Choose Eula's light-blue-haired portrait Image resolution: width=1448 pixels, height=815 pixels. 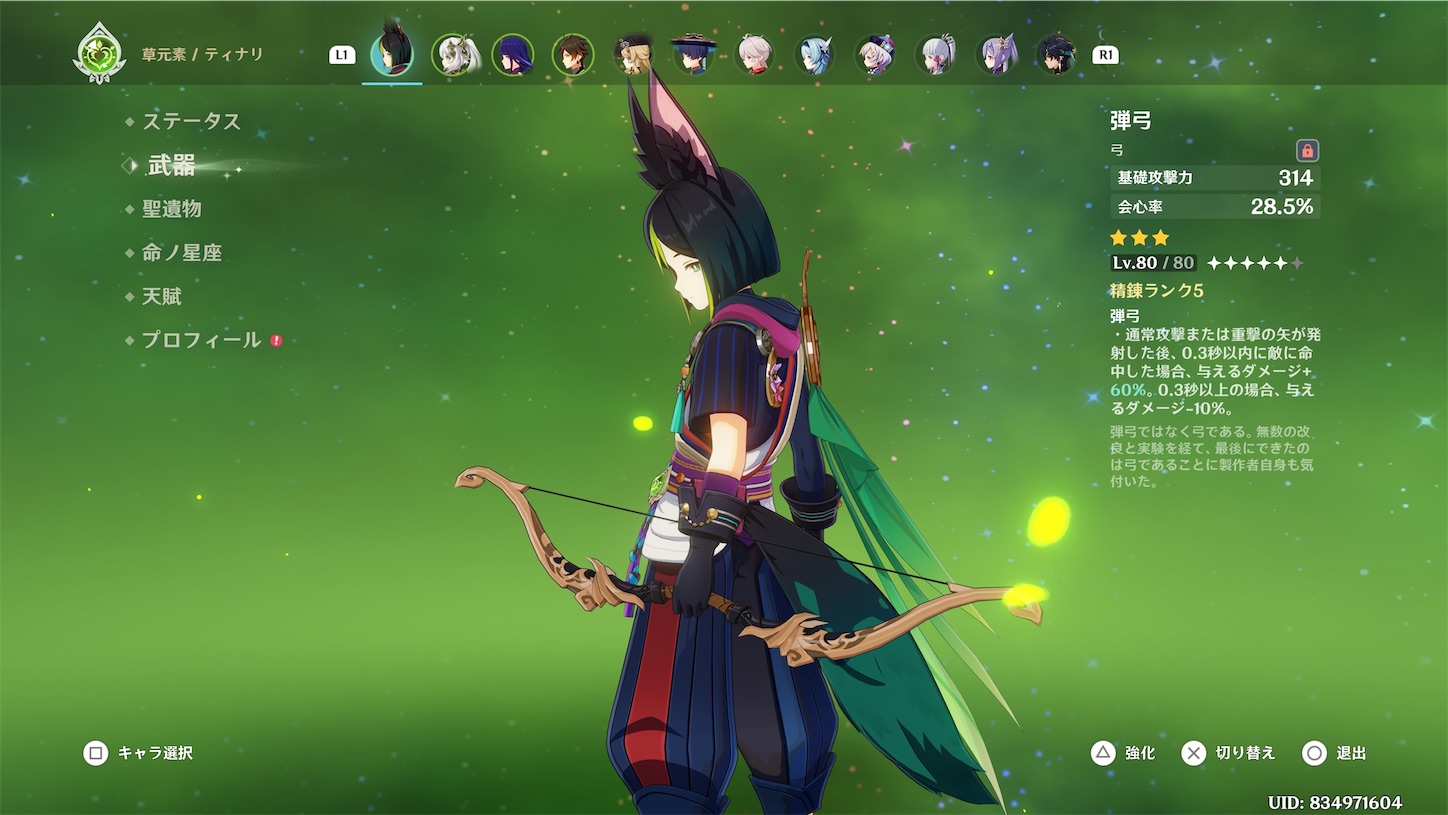point(815,54)
